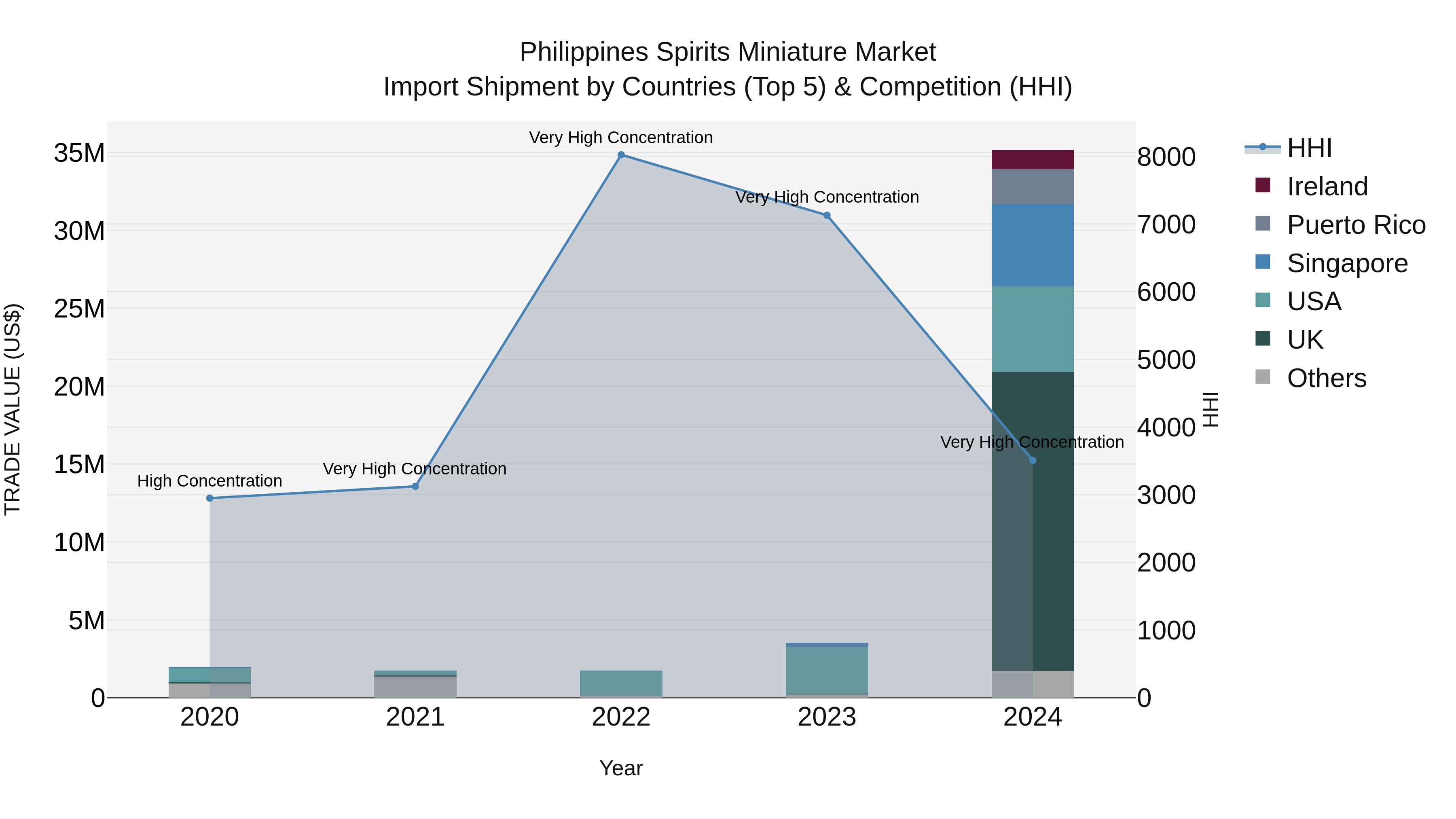This screenshot has width=1456, height=819.
Task: Click the rotated HHI right axis title
Action: click(x=1211, y=409)
